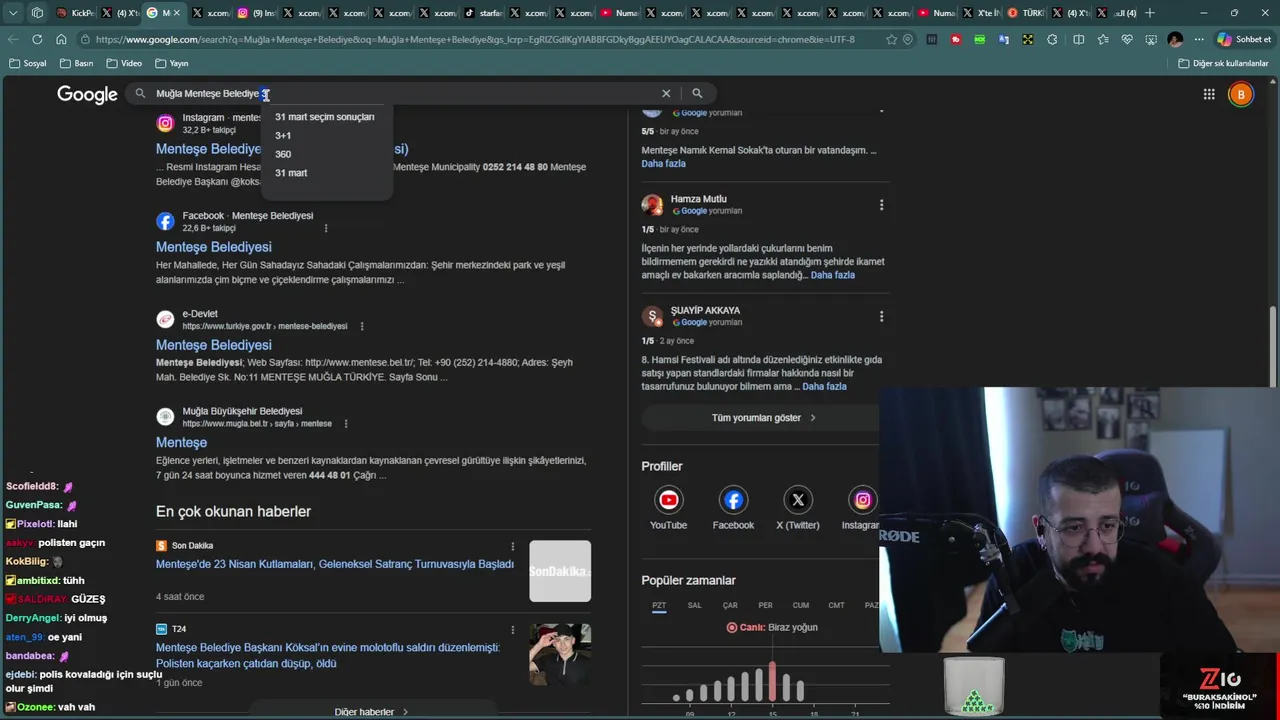Open browser settings and more menu

tap(1199, 39)
